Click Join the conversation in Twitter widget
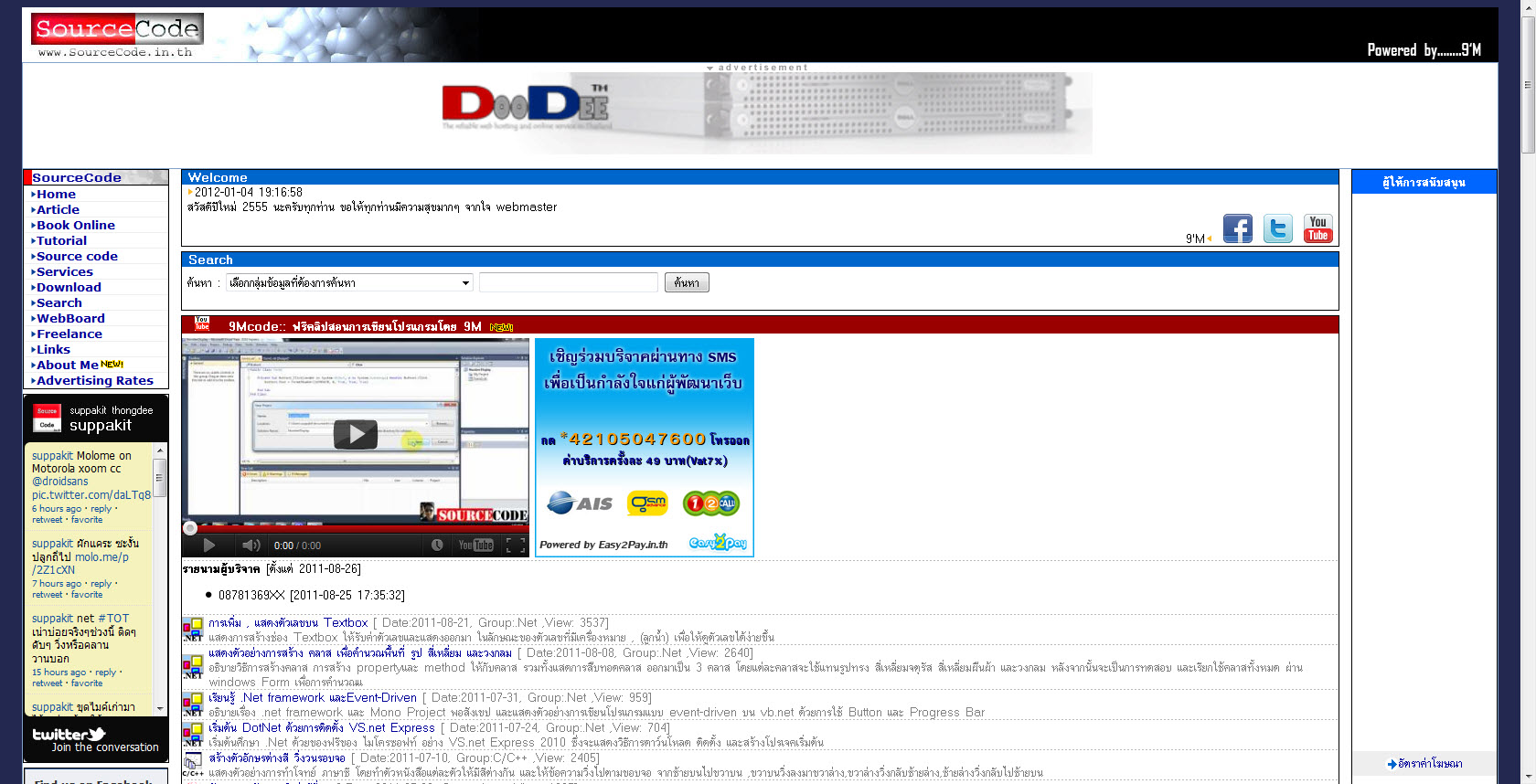Screen dimensions: 1536x784 coord(105,747)
